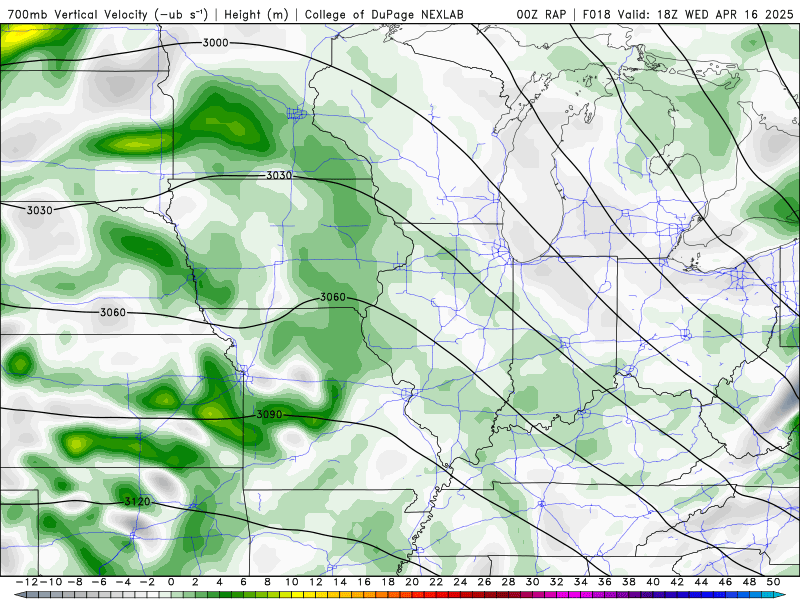Click the '700mb Vertical Velocity' title text
The height and width of the screenshot is (600, 800).
pos(79,14)
